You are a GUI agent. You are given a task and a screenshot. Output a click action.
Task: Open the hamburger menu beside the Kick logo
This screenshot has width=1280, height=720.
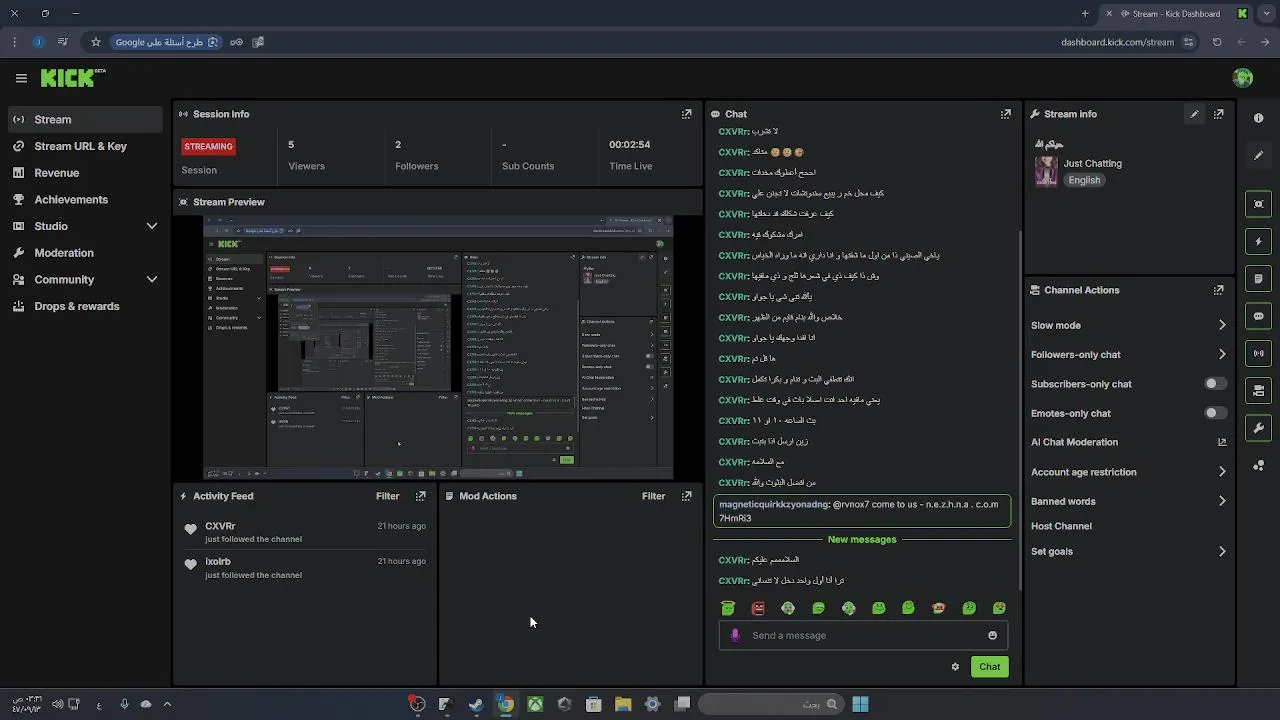point(21,78)
